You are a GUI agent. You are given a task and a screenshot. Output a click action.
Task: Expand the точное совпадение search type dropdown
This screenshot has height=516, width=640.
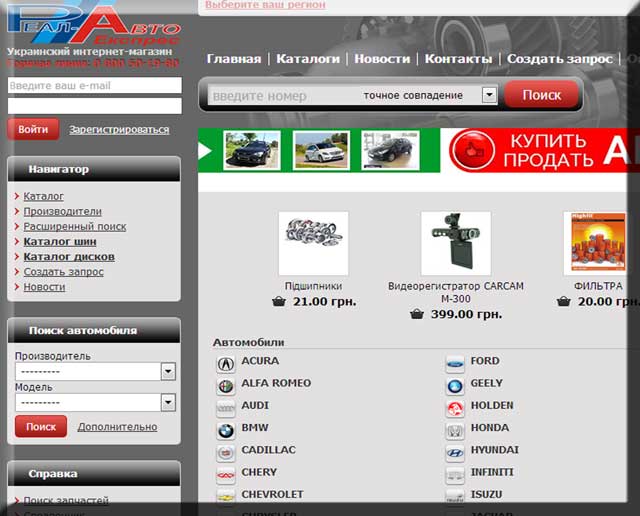[x=489, y=95]
